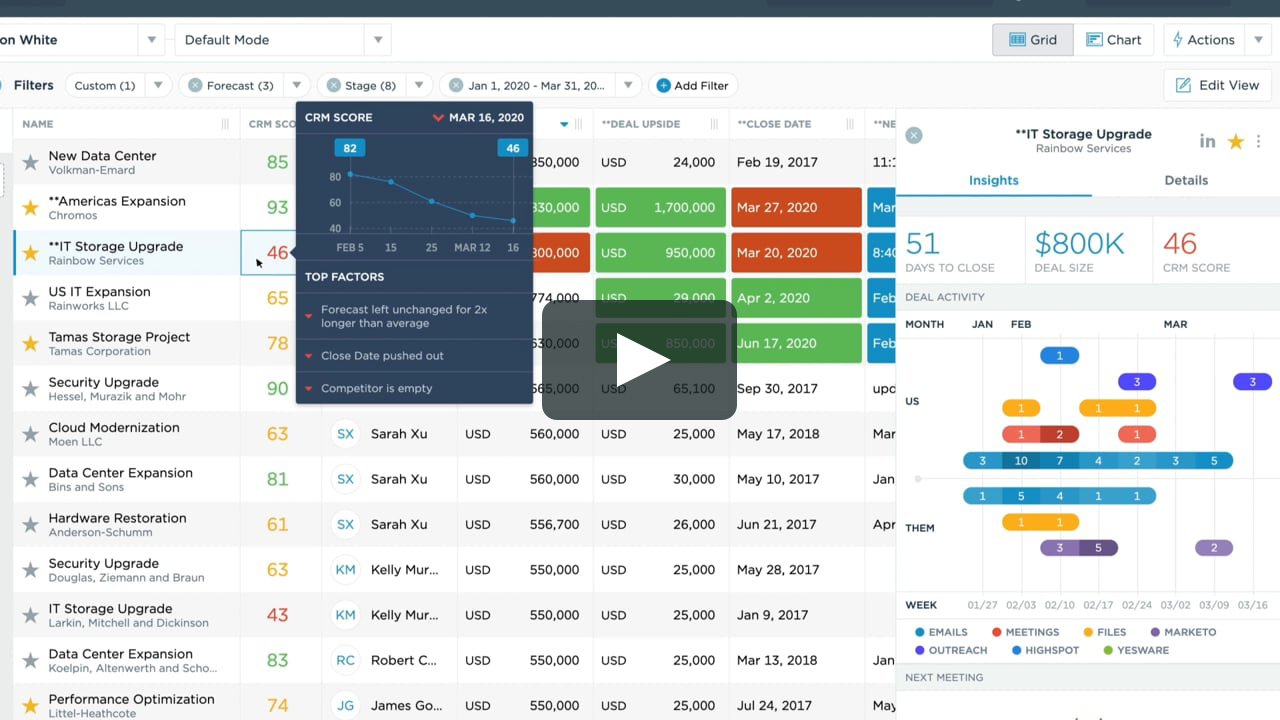Remove the Stage (8) filter

point(334,86)
